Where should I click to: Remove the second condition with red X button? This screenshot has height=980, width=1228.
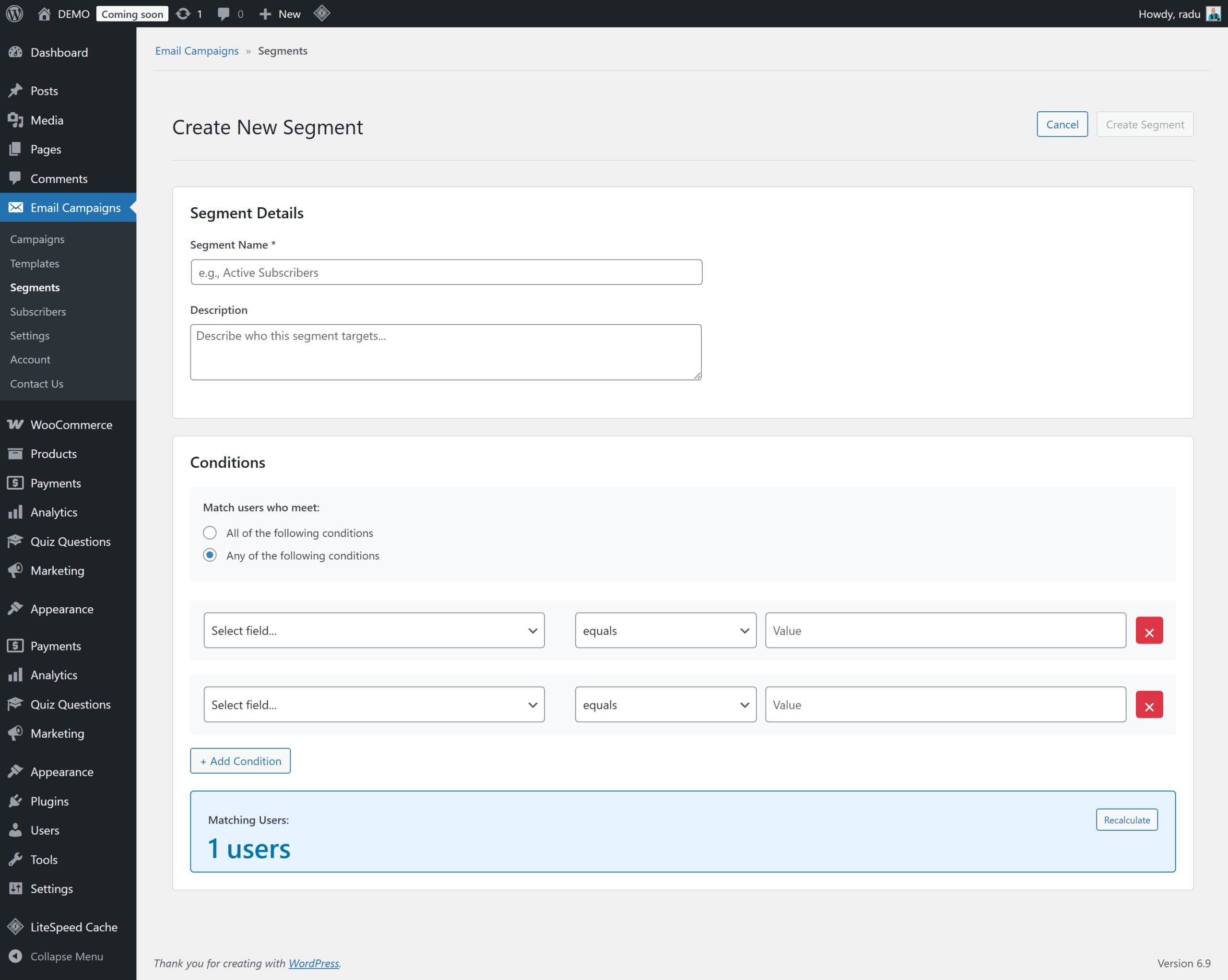coord(1149,705)
